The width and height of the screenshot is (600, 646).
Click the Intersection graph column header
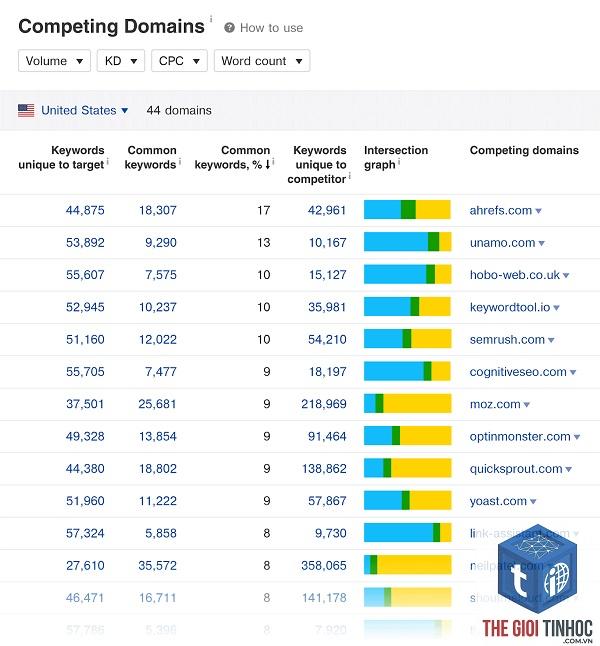click(396, 157)
